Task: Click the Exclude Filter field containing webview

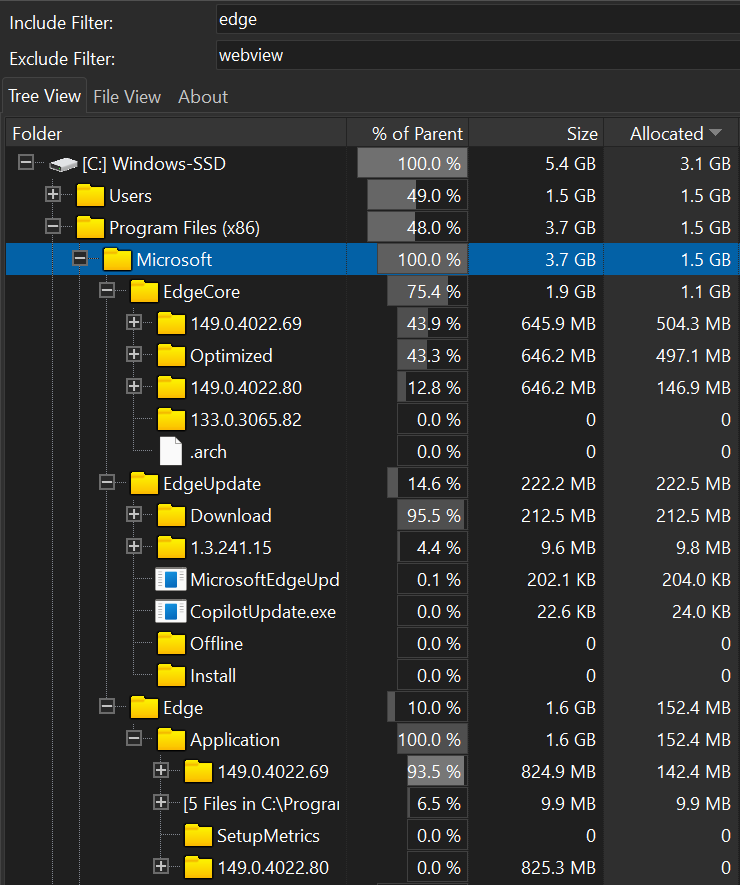Action: coord(478,55)
